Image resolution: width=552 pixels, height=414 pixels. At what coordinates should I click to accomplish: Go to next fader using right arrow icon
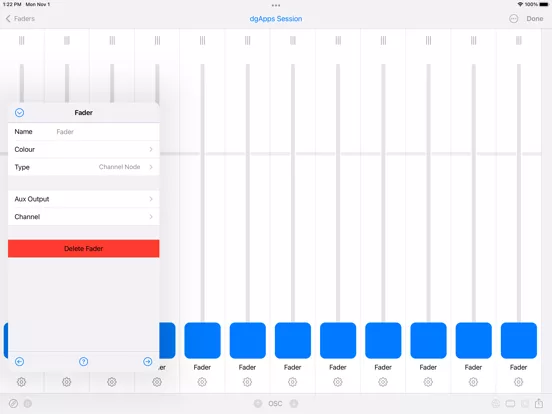click(148, 362)
